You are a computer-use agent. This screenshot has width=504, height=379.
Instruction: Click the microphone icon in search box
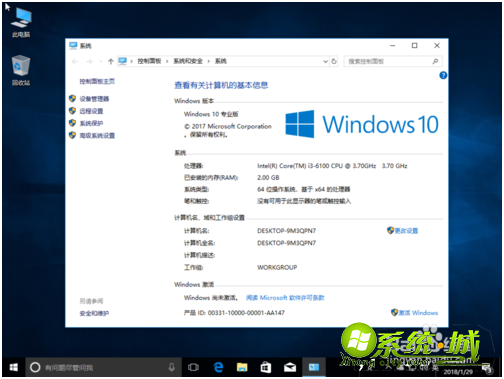(x=171, y=367)
